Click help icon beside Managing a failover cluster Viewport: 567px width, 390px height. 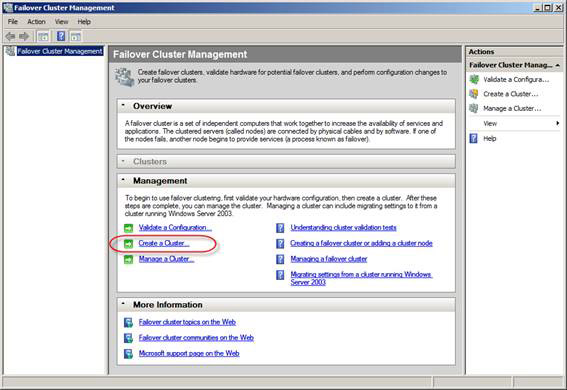pyautogui.click(x=280, y=259)
